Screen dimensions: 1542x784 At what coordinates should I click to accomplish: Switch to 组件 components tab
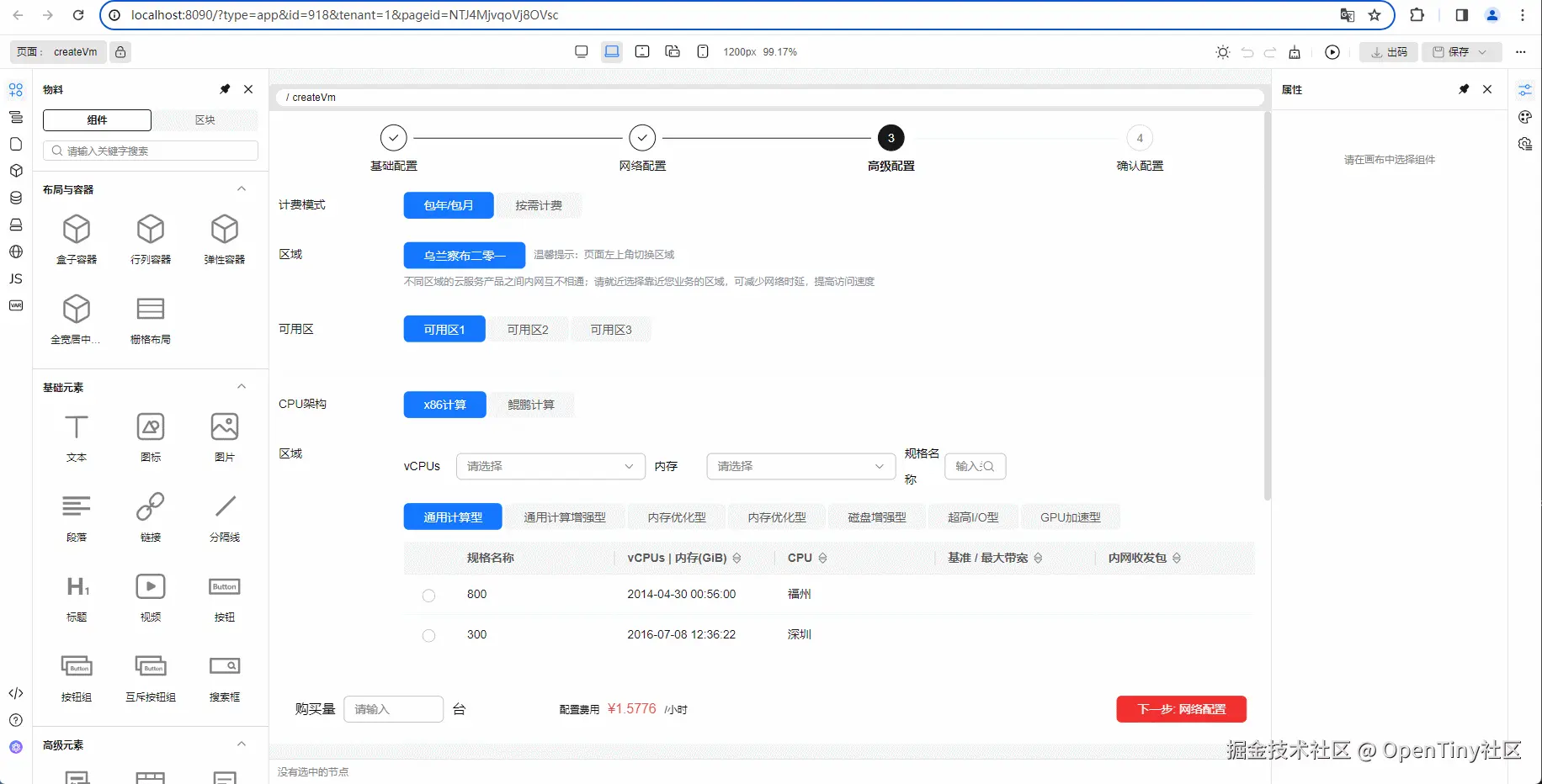98,120
